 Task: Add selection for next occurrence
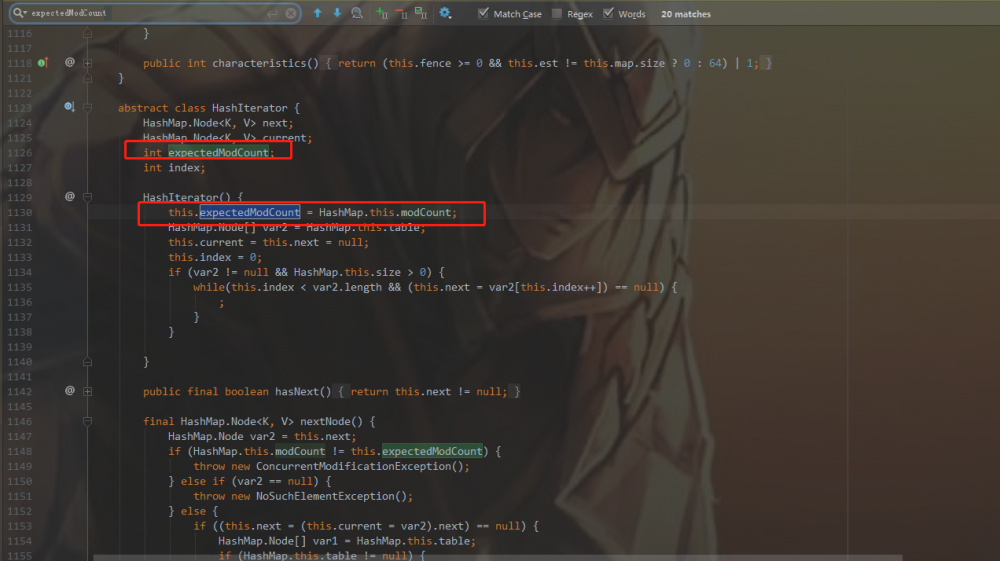[382, 13]
